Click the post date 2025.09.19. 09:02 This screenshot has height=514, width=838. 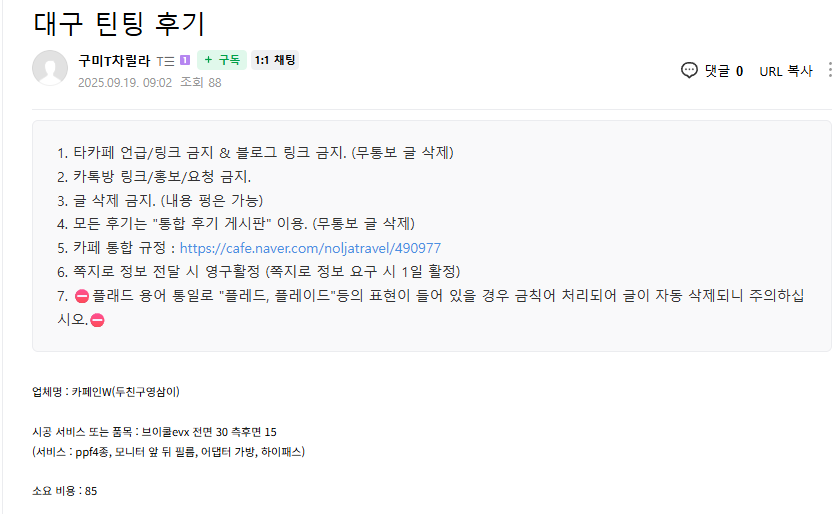click(x=125, y=83)
